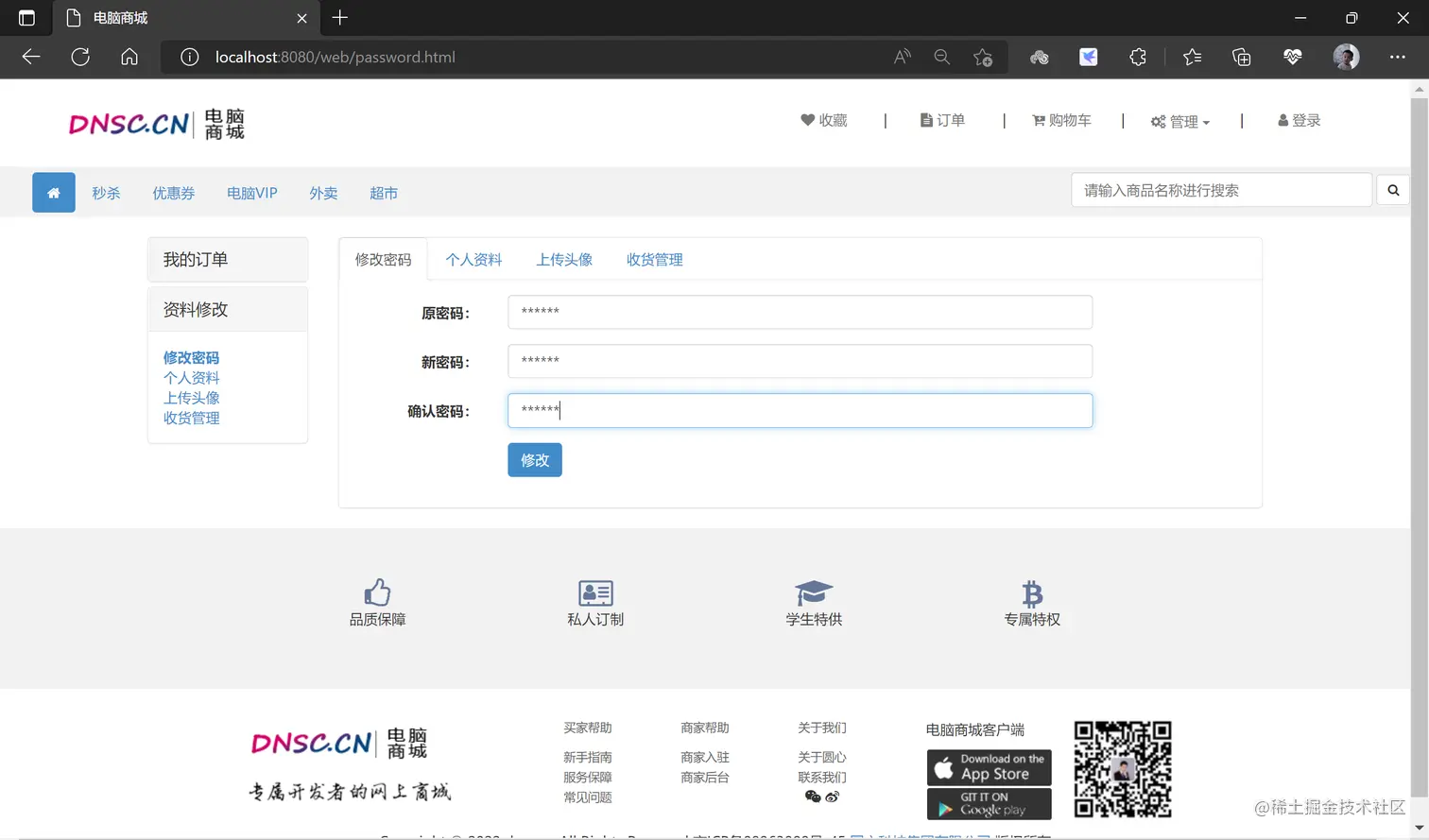Open 联系我们 footer link

click(822, 777)
